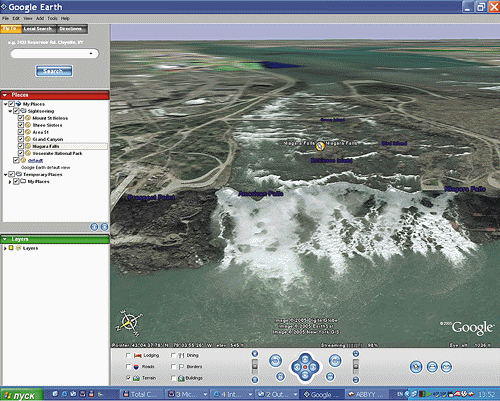Image resolution: width=500 pixels, height=401 pixels.
Task: Click the Search button
Action: click(x=54, y=71)
